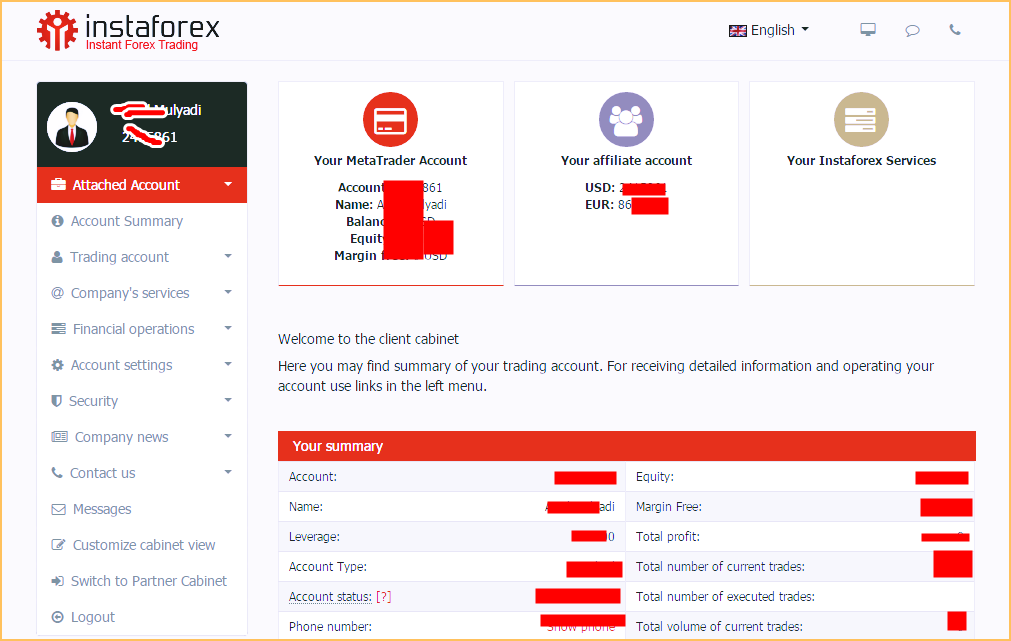The image size is (1011, 641).
Task: Click the envelope icon beside Messages
Action: click(58, 509)
